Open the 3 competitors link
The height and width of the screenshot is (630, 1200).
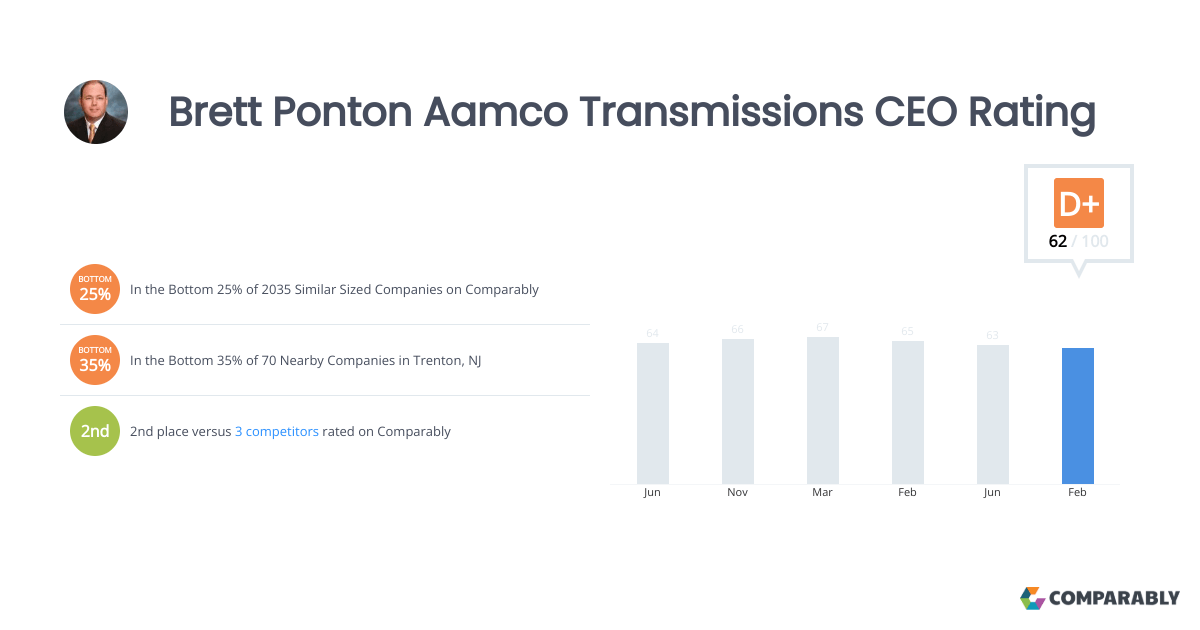coord(277,432)
